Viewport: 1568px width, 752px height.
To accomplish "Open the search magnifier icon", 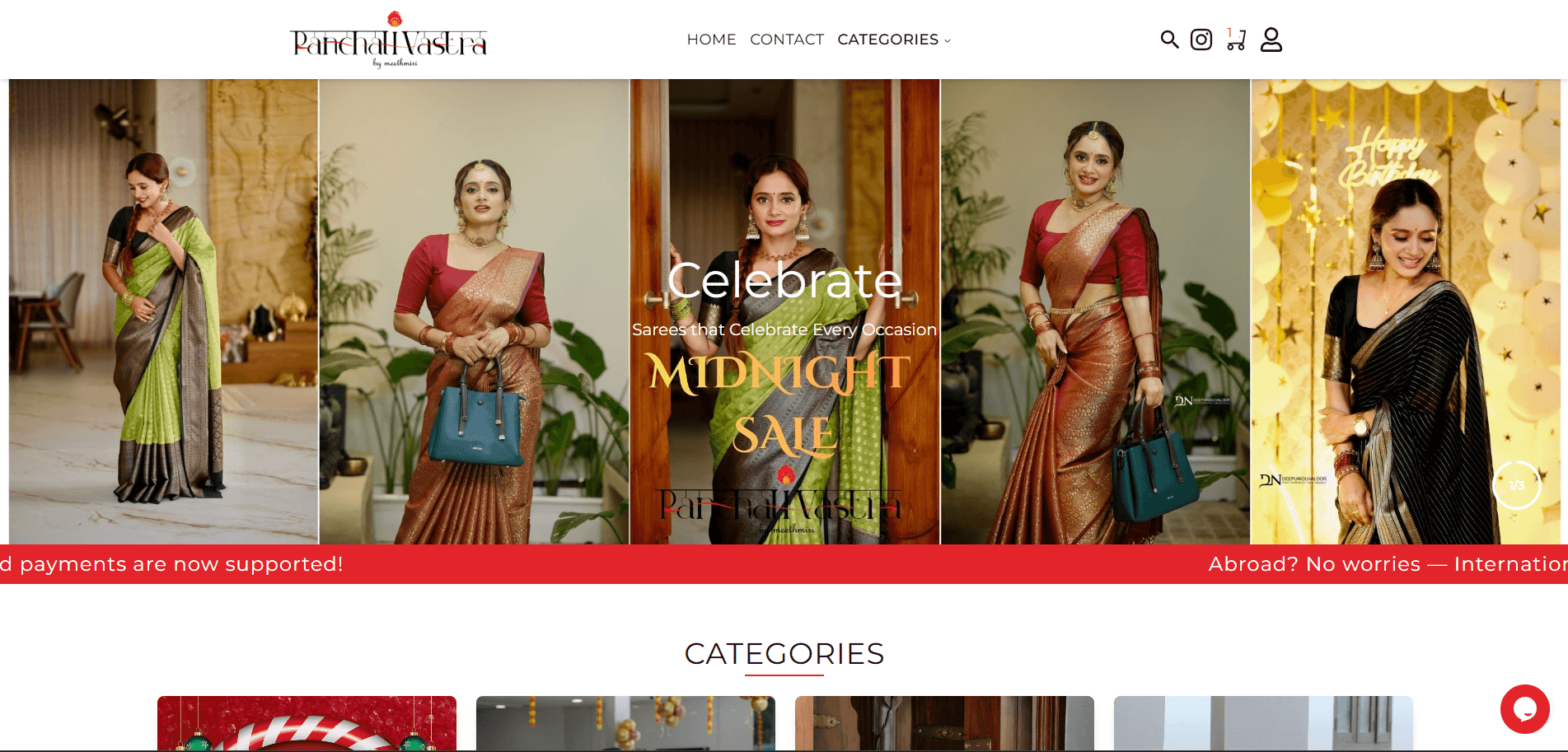I will (1169, 40).
